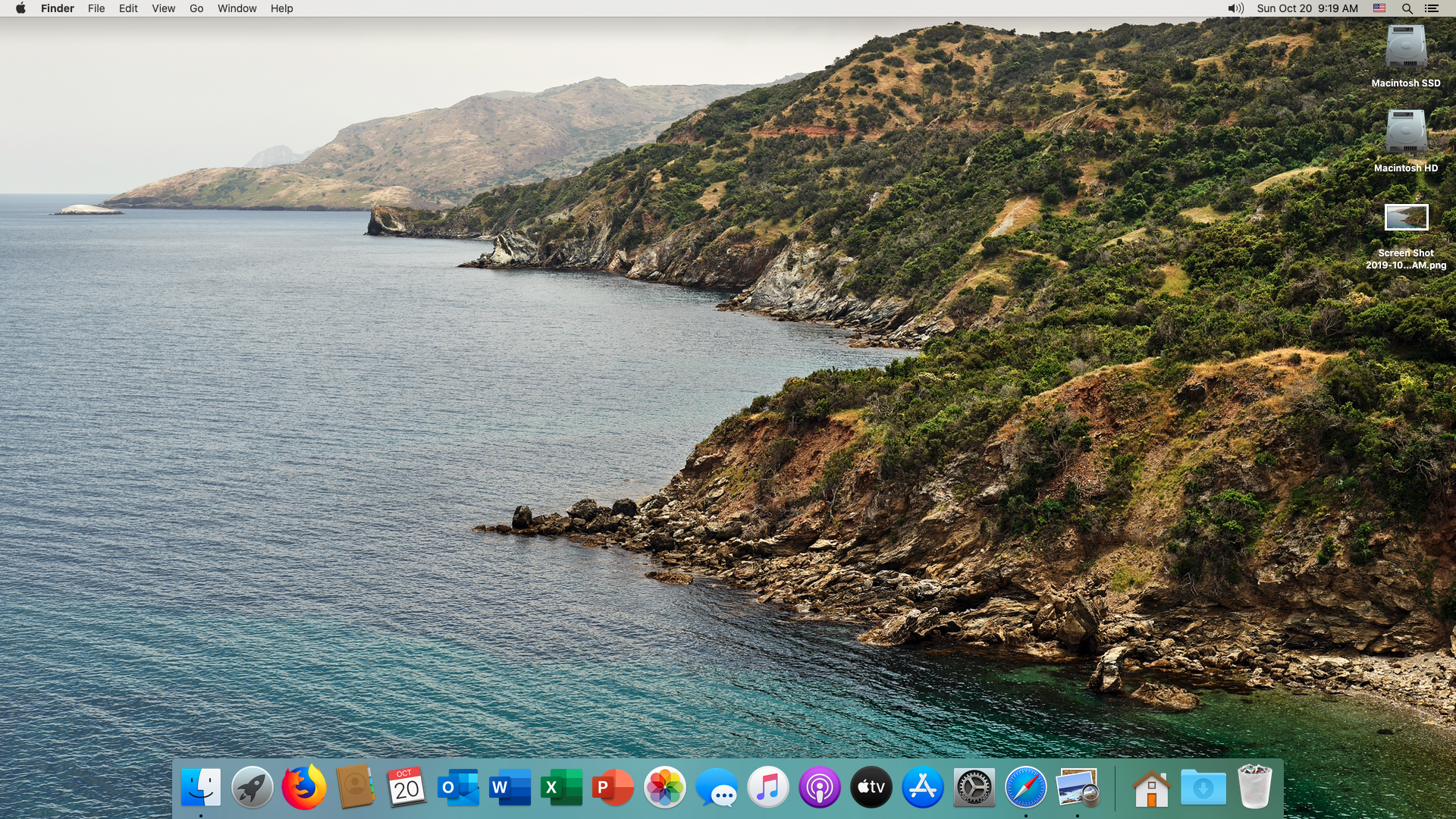This screenshot has width=1456, height=819.
Task: Launch Microsoft Word
Action: point(510,788)
